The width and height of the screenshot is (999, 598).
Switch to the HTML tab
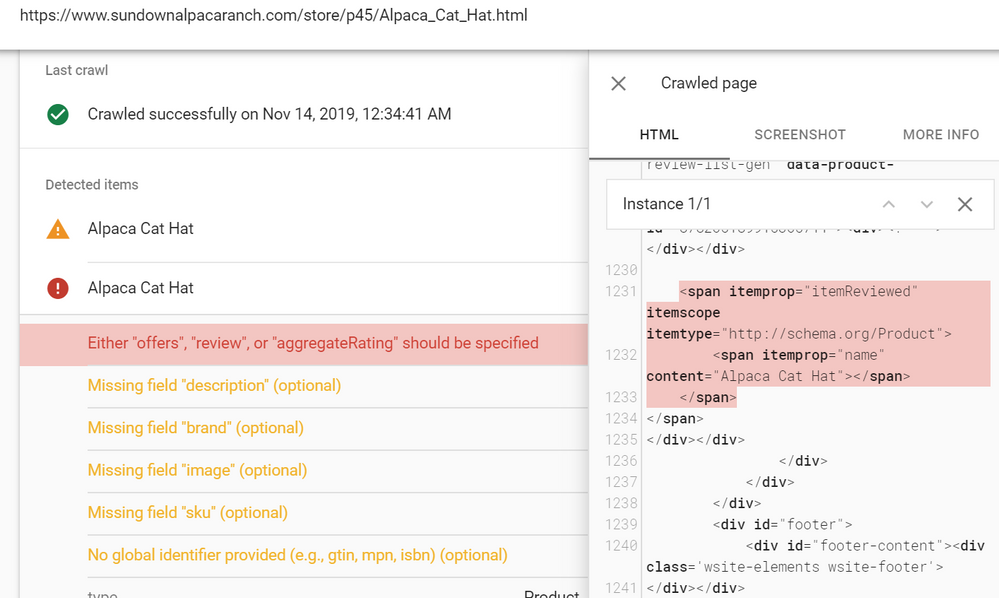point(659,134)
